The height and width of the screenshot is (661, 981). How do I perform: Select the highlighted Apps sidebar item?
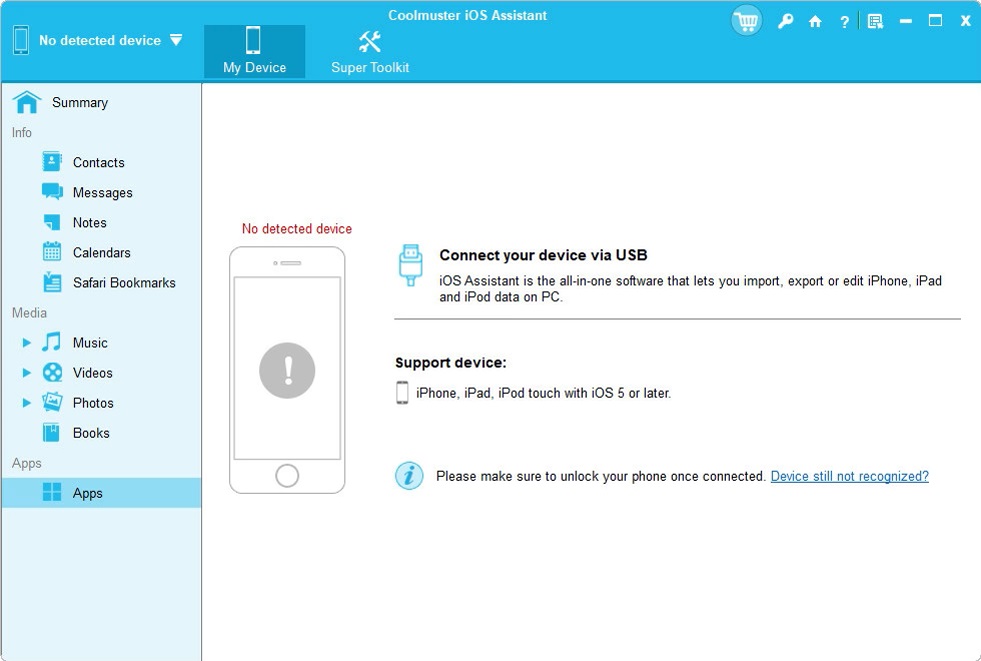click(x=101, y=493)
